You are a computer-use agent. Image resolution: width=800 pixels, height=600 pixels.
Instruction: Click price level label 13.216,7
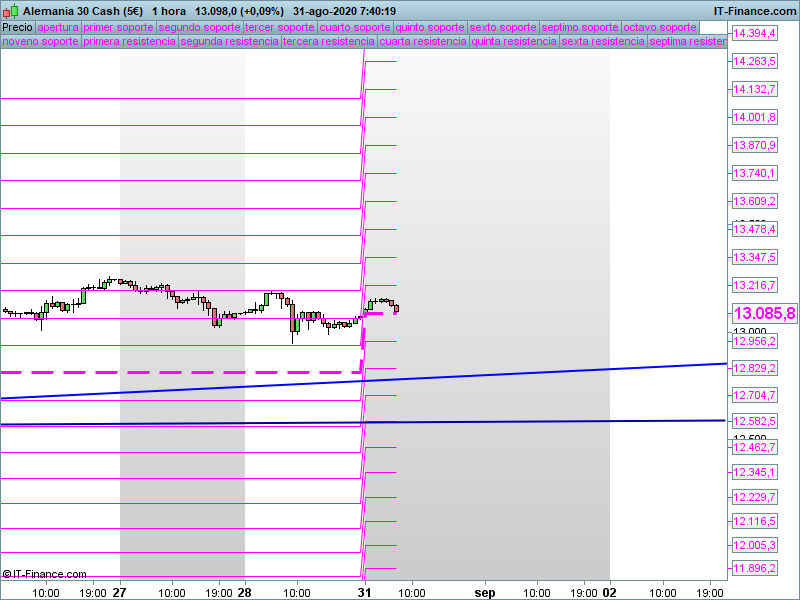click(x=755, y=285)
